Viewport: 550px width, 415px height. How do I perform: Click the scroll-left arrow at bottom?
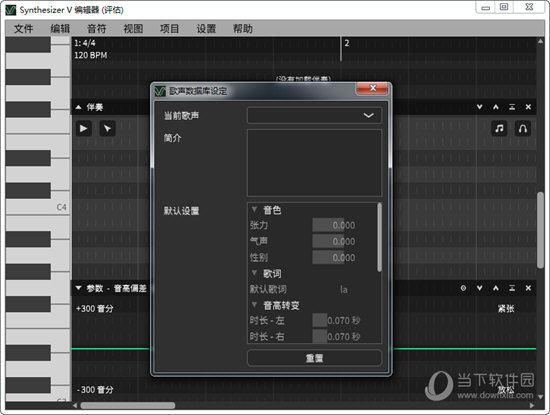pyautogui.click(x=75, y=406)
